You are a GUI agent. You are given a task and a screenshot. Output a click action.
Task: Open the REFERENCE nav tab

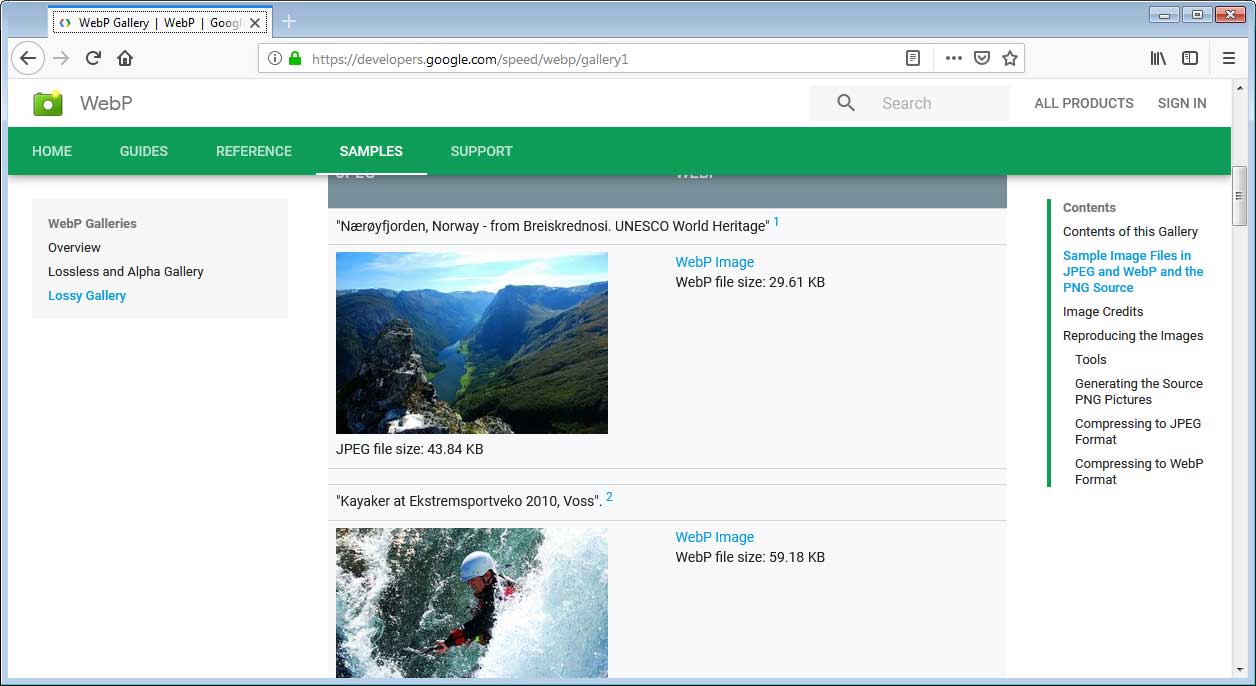tap(254, 151)
